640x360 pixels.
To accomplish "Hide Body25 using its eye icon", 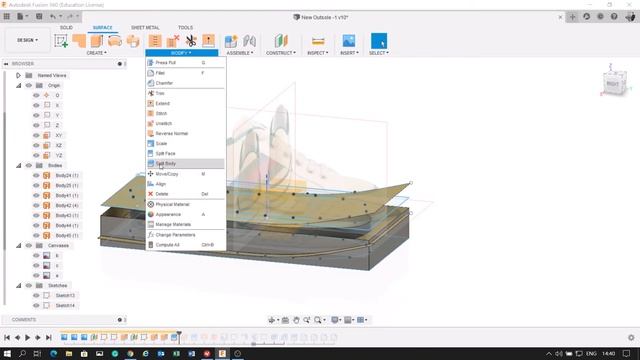I will tap(36, 185).
